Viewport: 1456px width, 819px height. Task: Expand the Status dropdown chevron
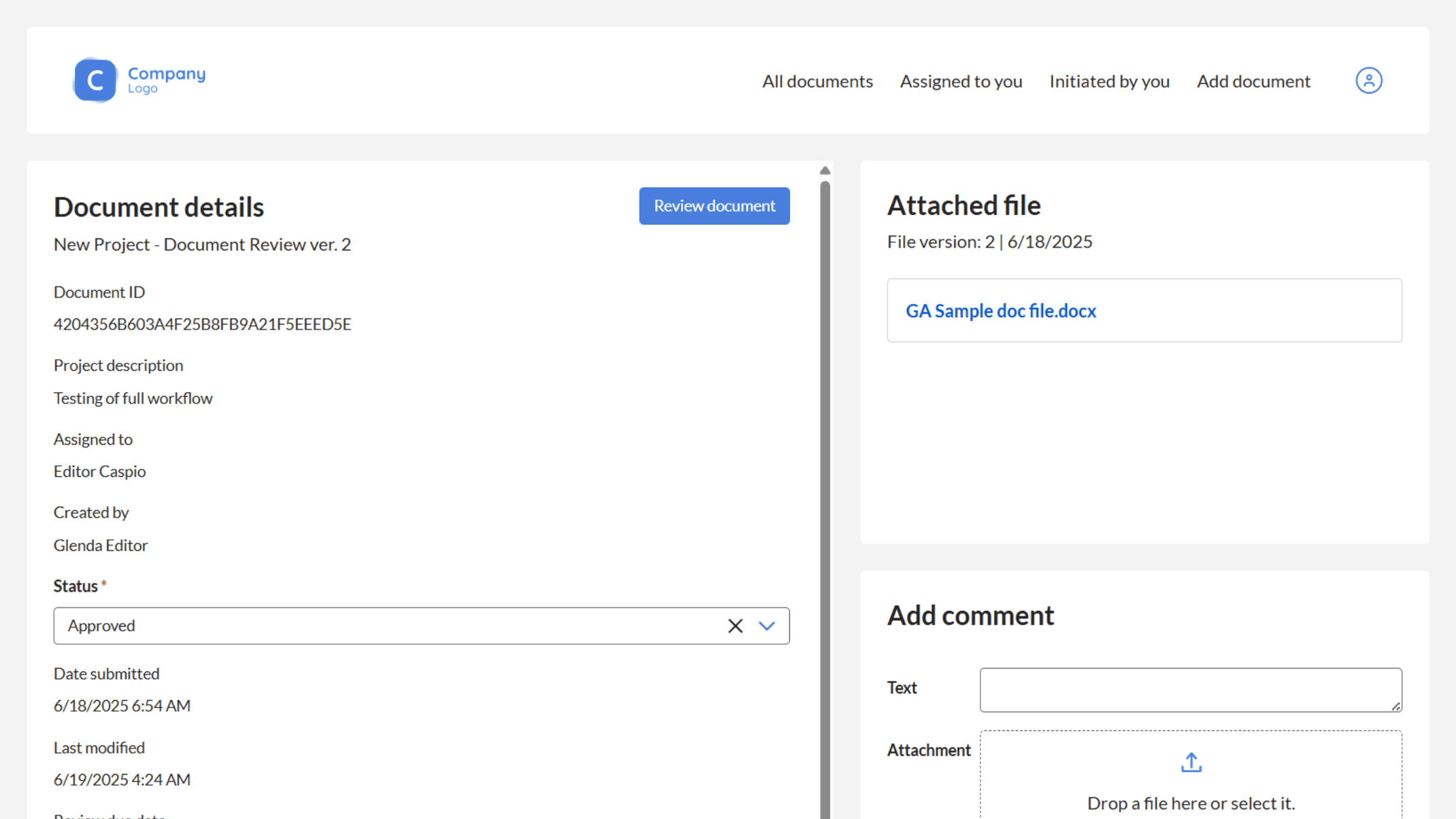tap(767, 626)
